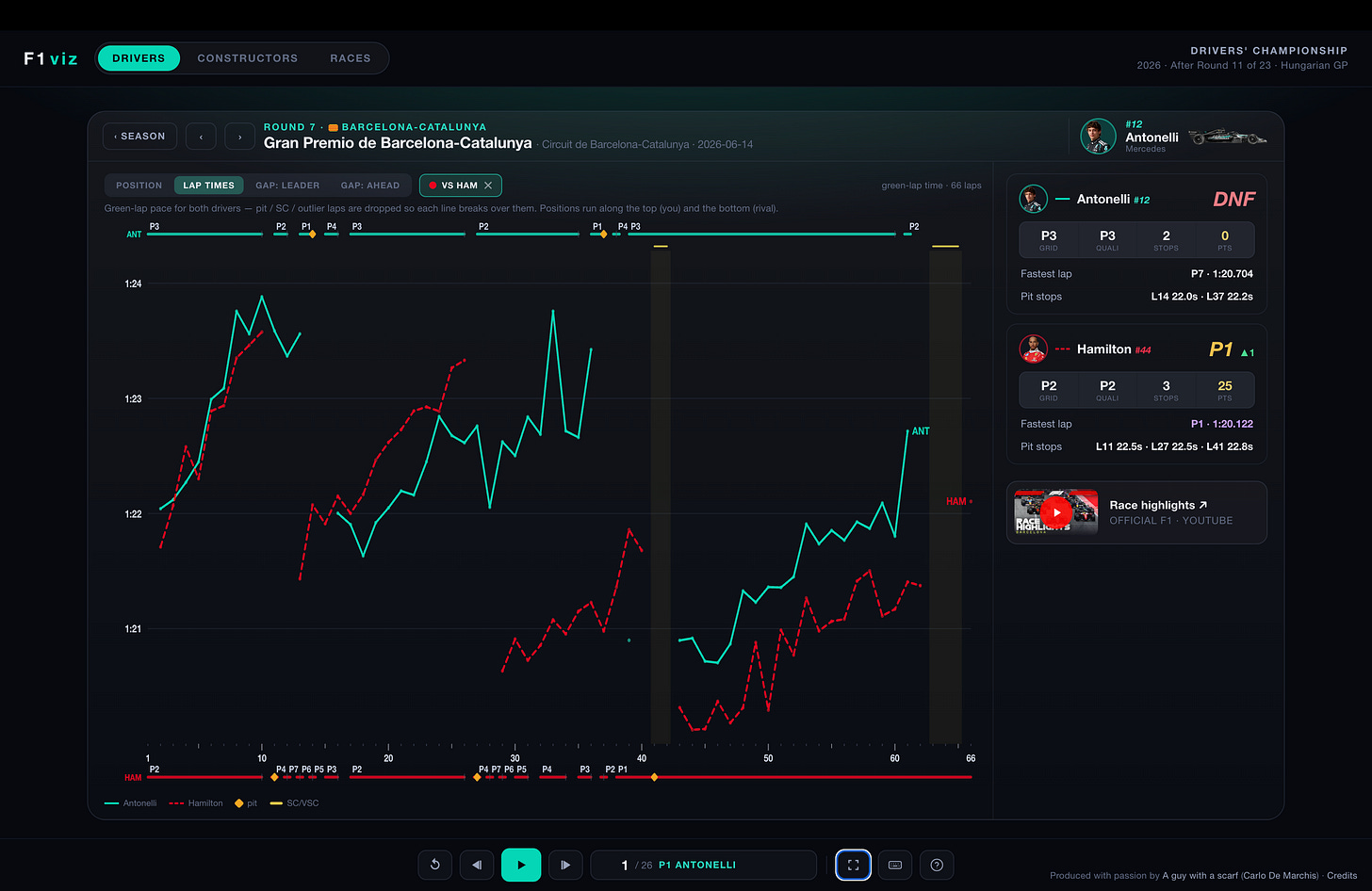
Task: Click Hamilton's lap 27 pit diamond marker
Action: (477, 777)
